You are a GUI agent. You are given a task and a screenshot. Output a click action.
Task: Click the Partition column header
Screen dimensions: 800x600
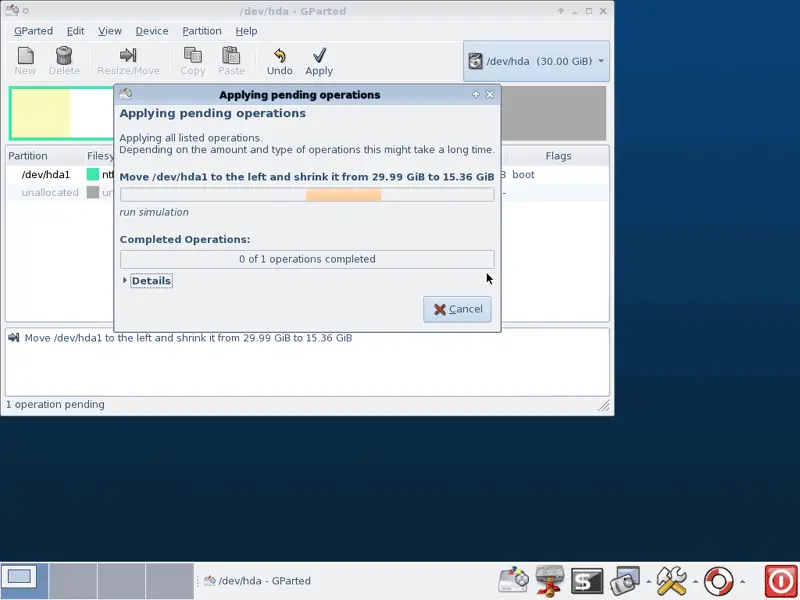pos(45,156)
